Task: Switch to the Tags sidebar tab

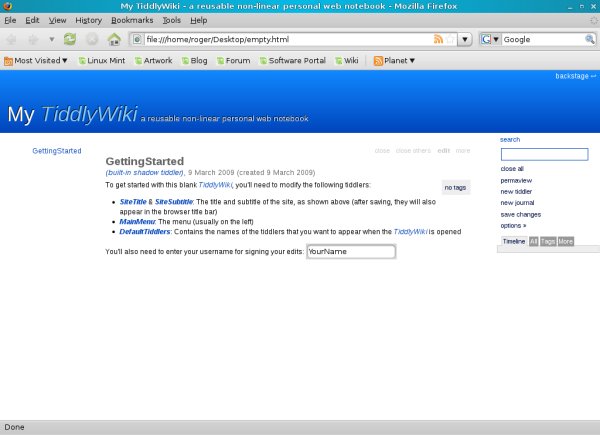Action: click(547, 242)
